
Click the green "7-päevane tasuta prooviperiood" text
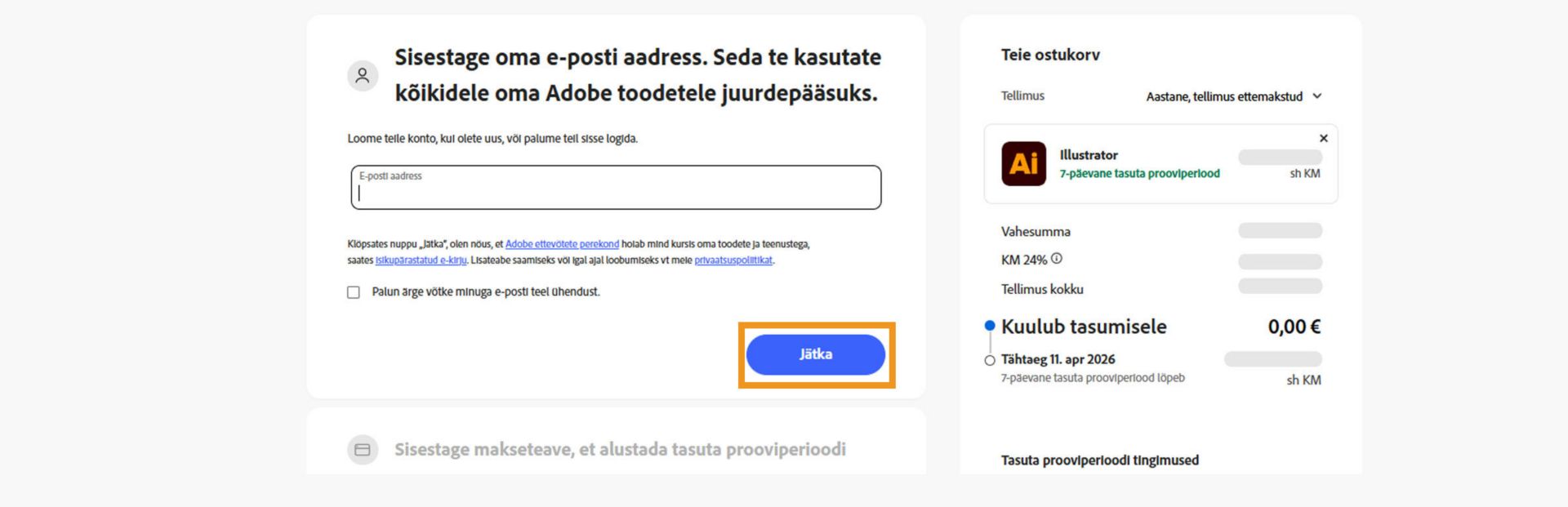1138,174
